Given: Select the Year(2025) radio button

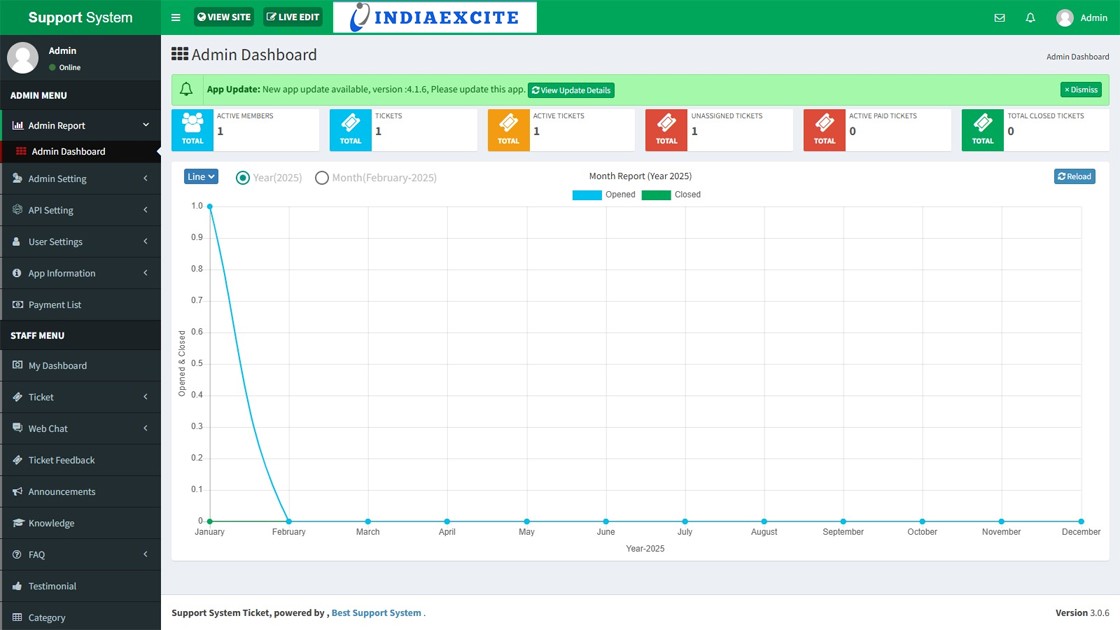Looking at the screenshot, I should 242,177.
